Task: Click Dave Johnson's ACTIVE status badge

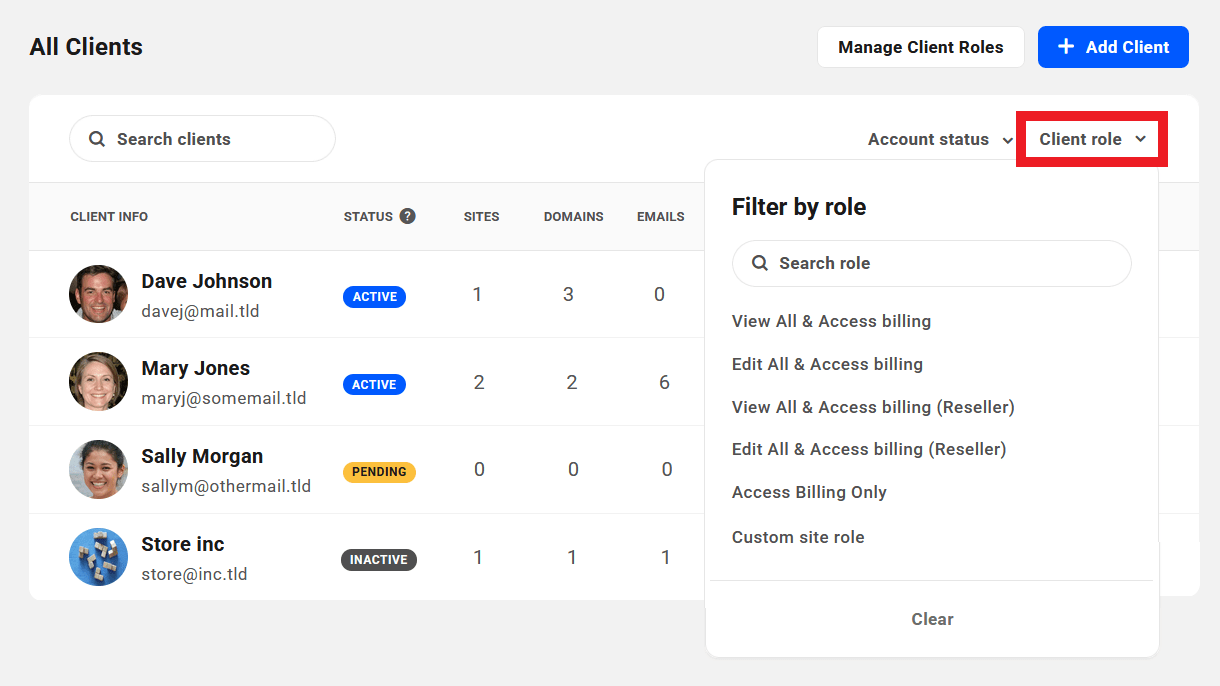Action: (374, 297)
